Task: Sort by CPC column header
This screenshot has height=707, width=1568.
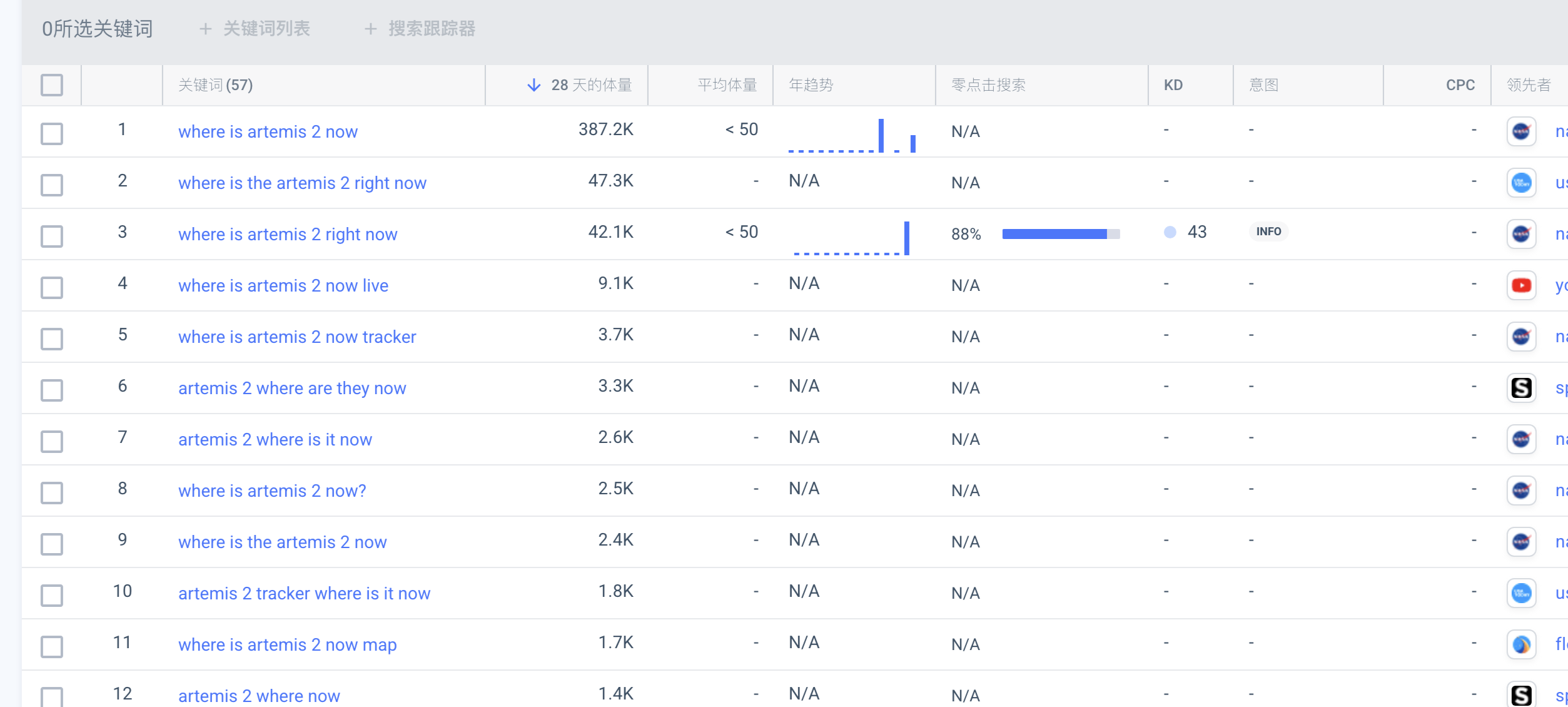Action: 1460,85
